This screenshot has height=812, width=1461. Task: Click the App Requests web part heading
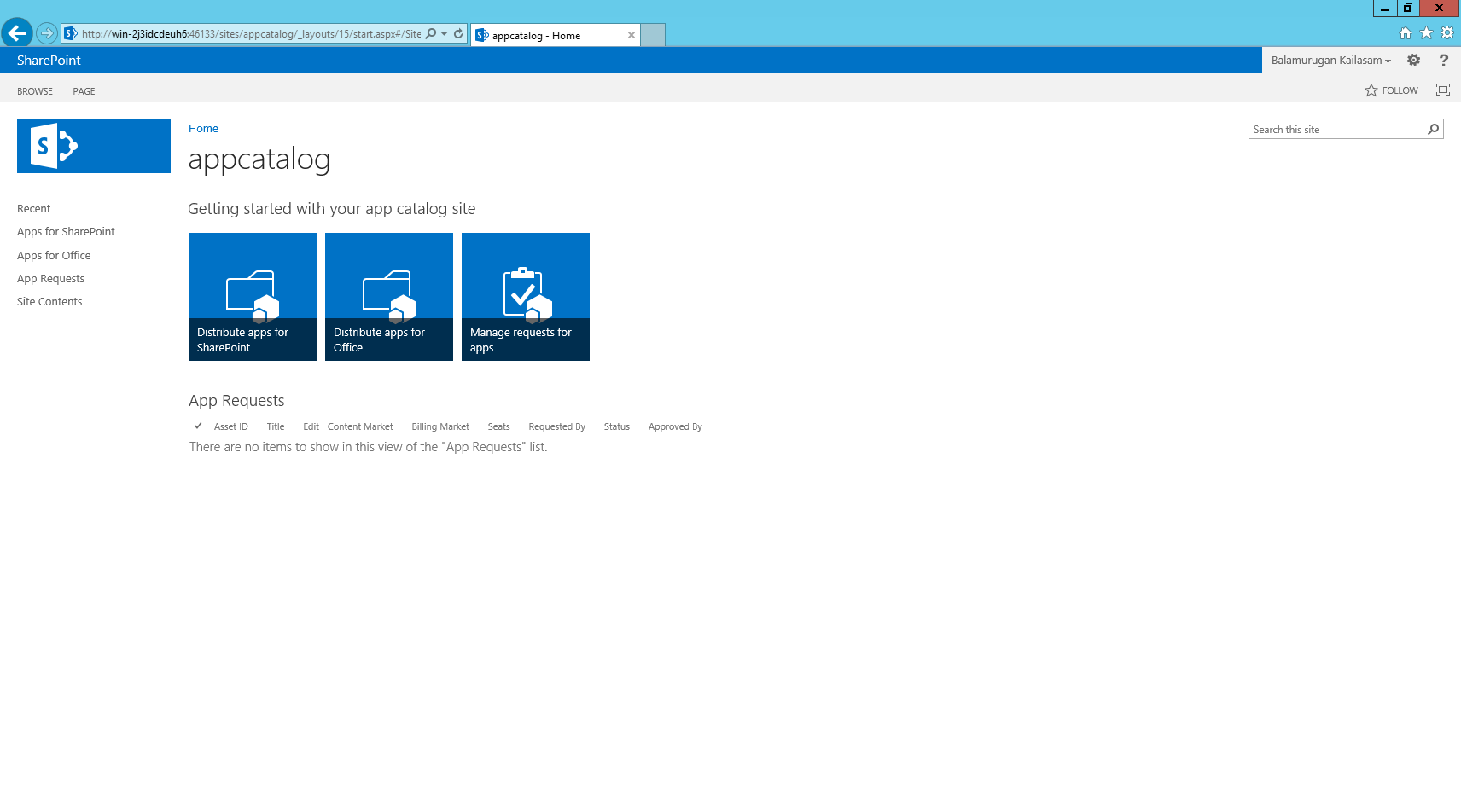[x=236, y=401]
